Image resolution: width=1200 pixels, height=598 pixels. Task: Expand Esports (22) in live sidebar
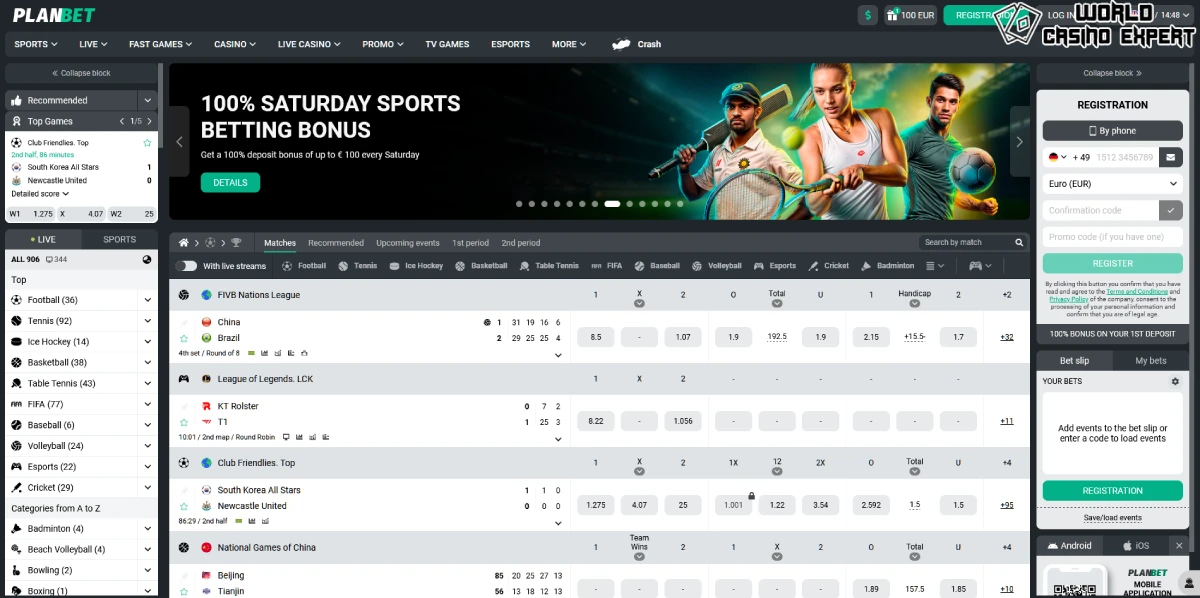pos(147,467)
